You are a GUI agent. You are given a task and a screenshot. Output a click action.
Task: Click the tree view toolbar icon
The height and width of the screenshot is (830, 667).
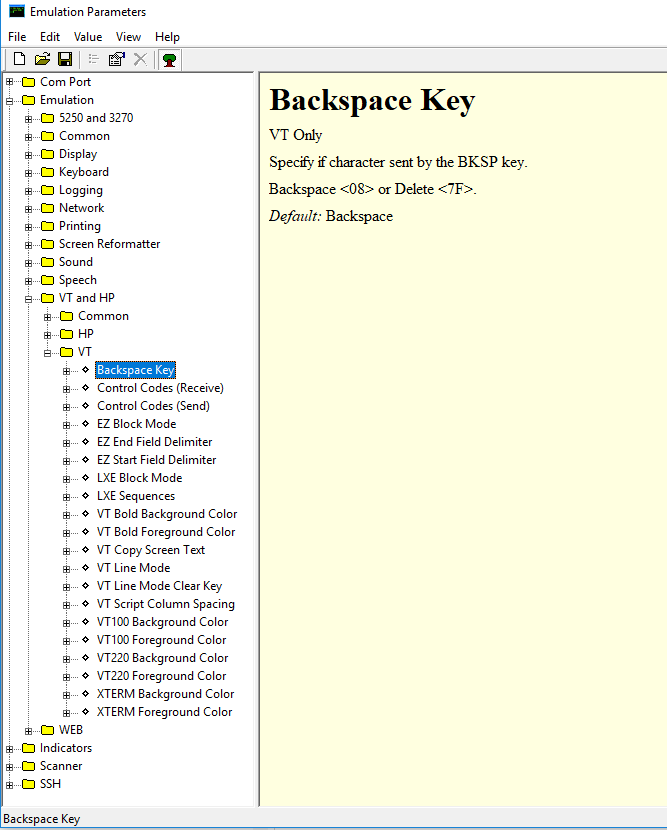170,59
